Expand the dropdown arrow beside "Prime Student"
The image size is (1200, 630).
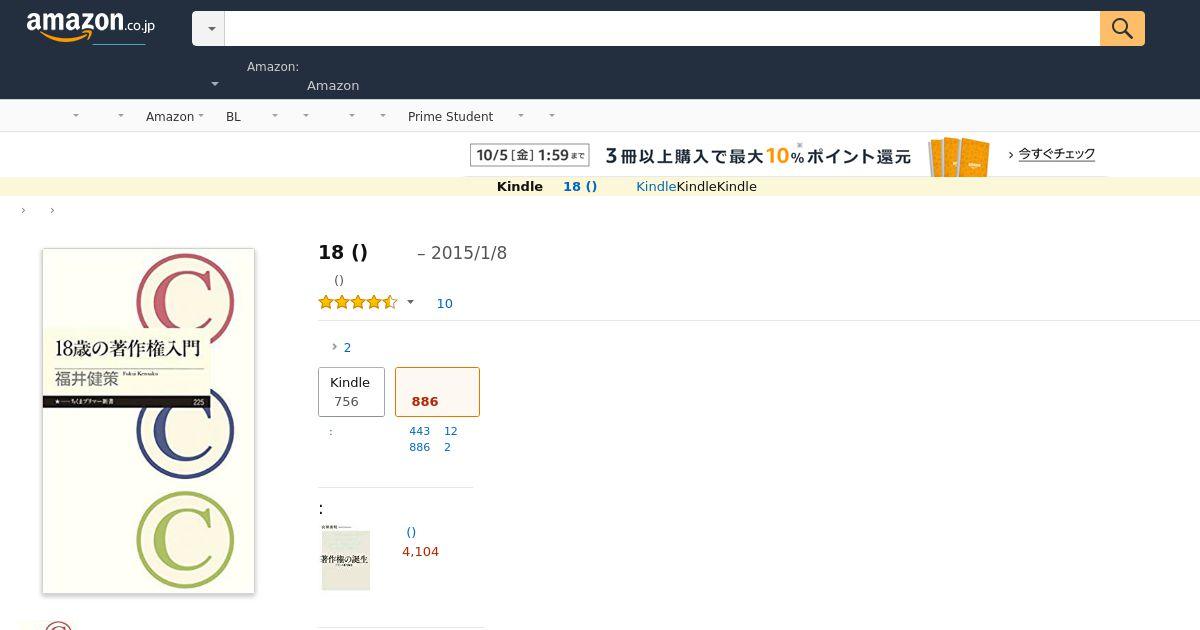coord(519,116)
